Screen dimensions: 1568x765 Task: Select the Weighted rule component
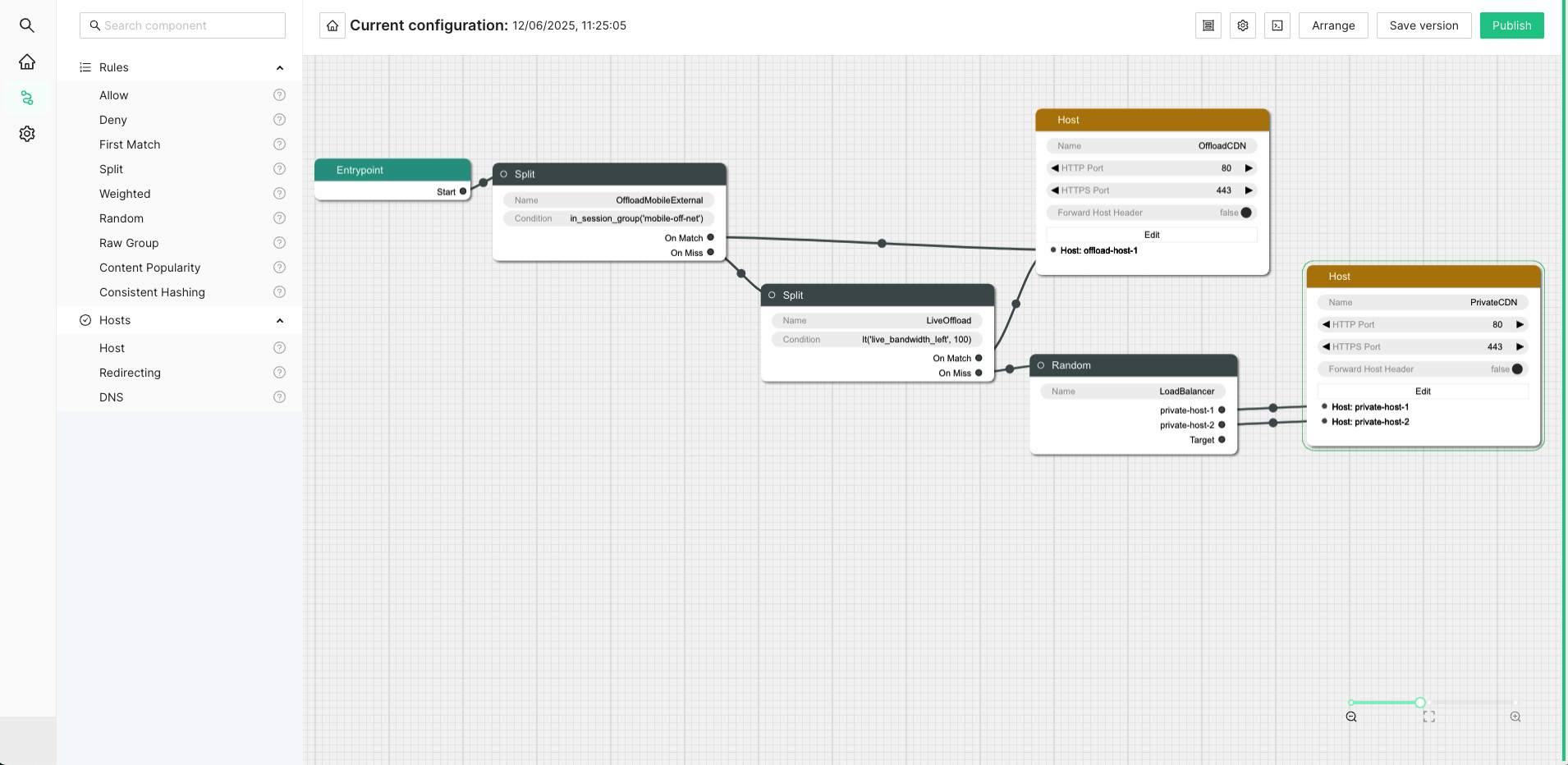[x=125, y=194]
